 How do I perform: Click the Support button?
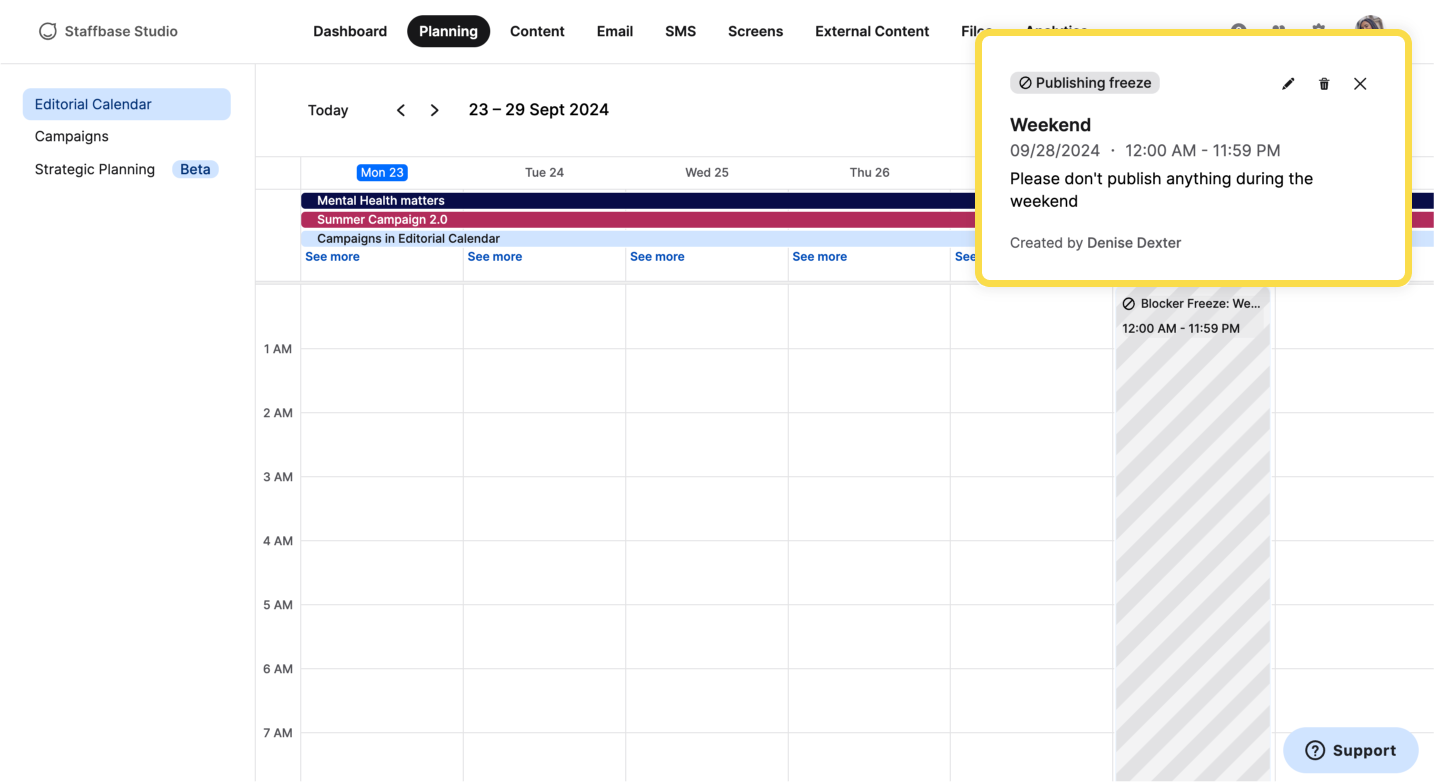point(1350,750)
